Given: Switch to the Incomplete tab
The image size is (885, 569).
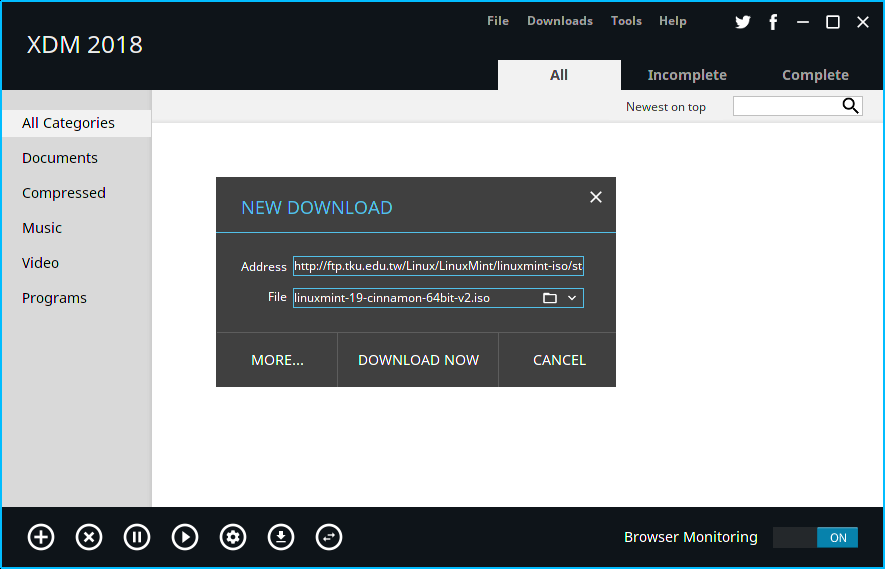Looking at the screenshot, I should [687, 75].
